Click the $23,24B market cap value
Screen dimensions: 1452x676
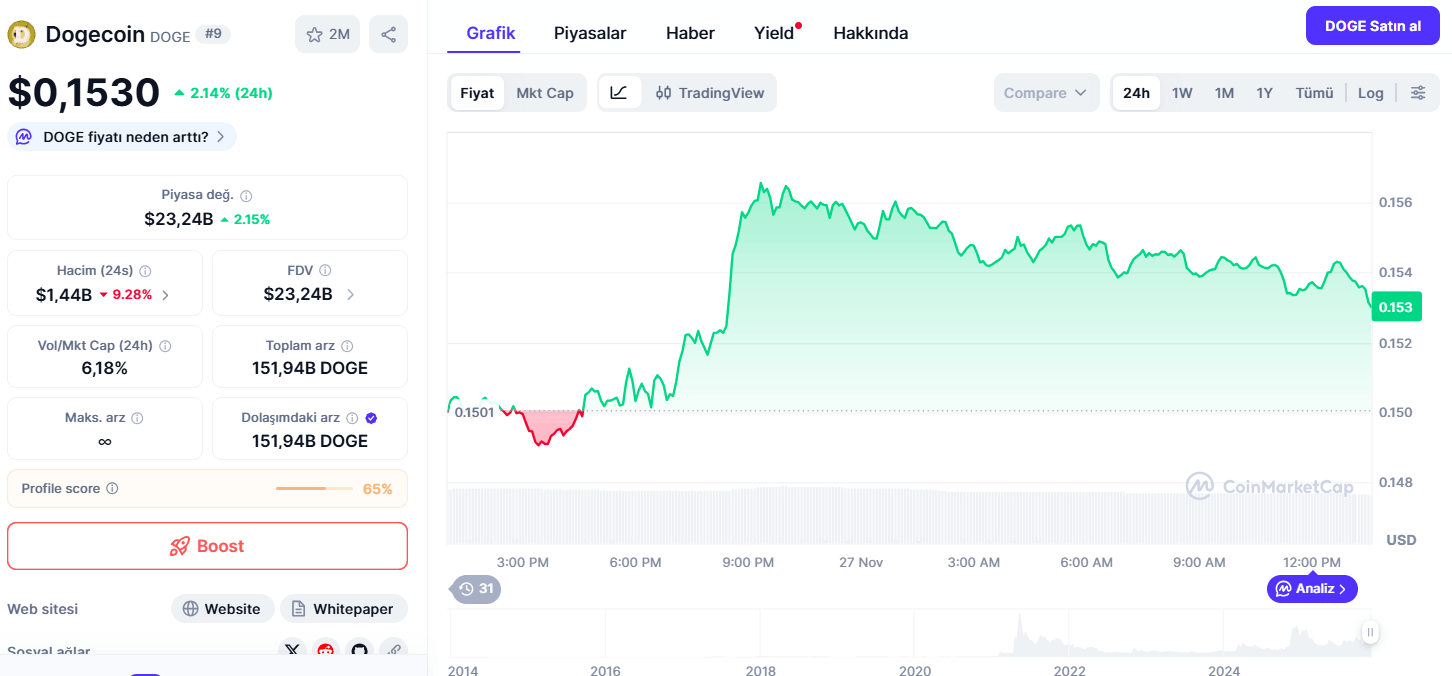[179, 219]
